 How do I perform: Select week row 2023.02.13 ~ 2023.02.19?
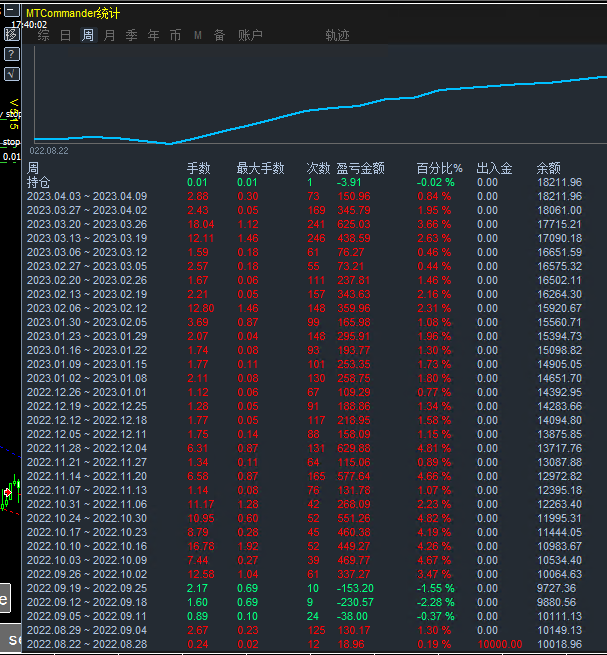[x=304, y=294]
